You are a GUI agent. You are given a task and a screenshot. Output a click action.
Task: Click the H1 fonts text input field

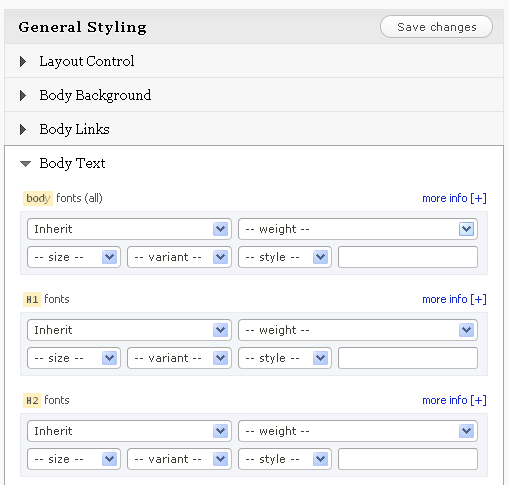408,358
